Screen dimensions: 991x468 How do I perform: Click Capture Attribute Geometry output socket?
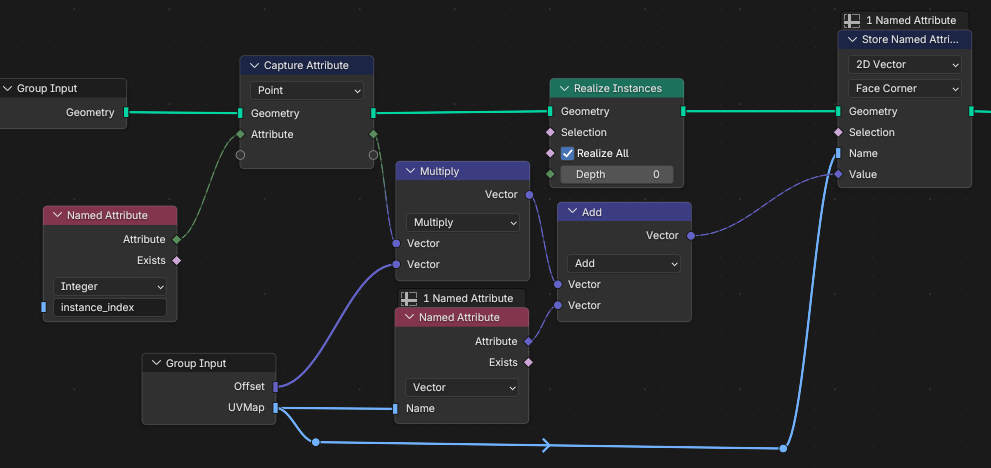click(x=374, y=113)
